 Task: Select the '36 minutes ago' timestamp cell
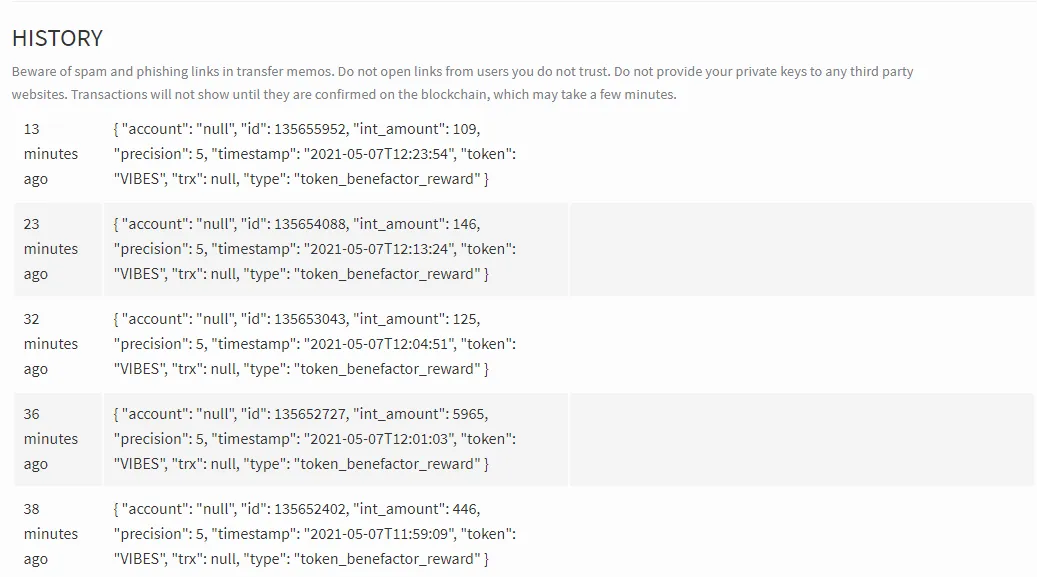point(58,439)
